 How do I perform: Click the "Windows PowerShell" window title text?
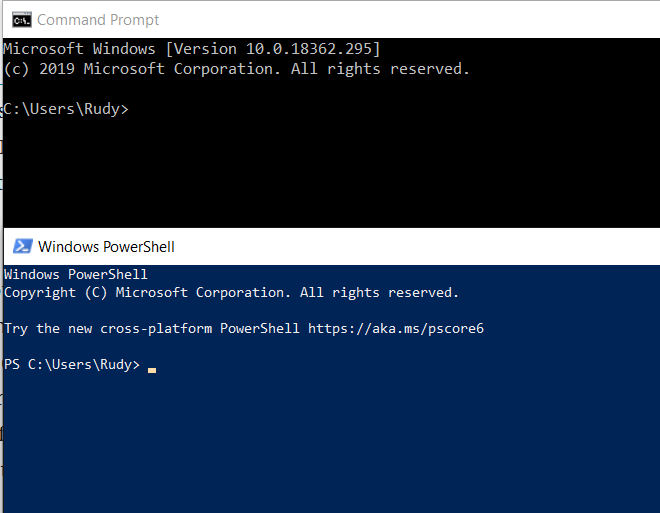(106, 246)
